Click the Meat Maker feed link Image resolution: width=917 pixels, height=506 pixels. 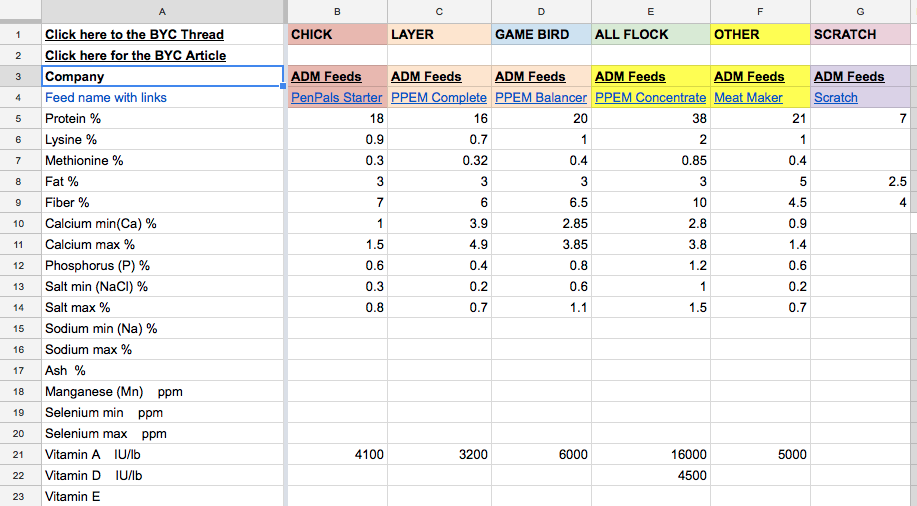[x=748, y=97]
